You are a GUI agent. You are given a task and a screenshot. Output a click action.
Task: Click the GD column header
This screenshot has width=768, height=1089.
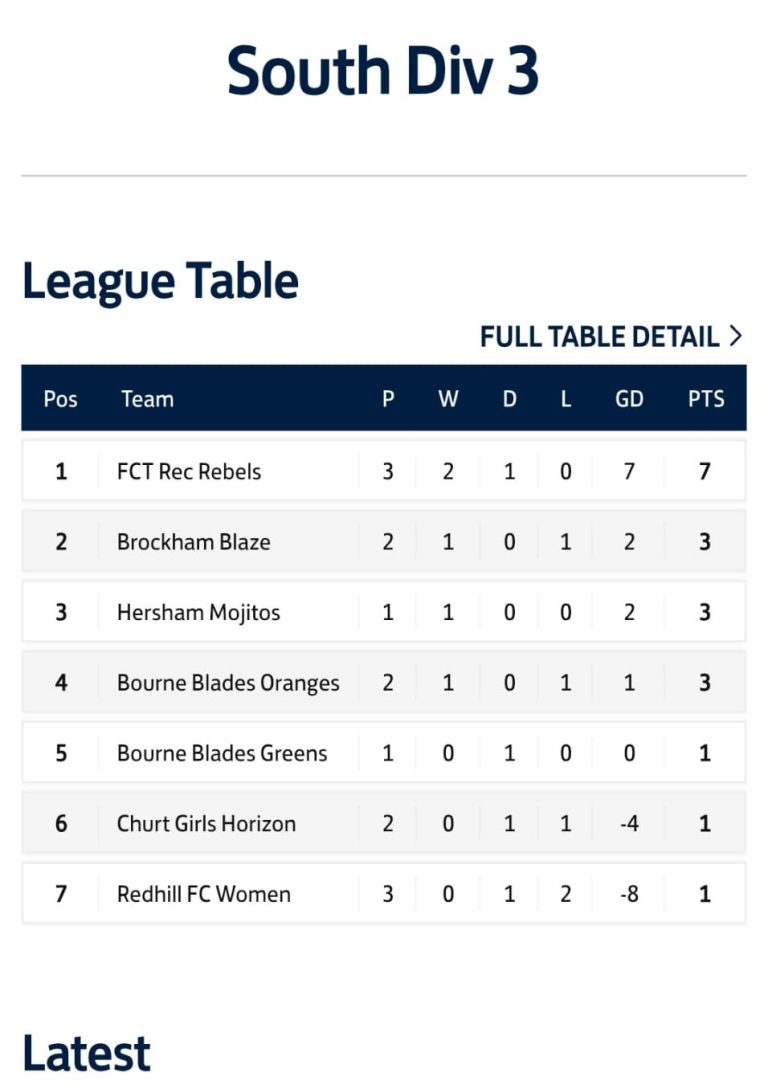click(x=629, y=399)
